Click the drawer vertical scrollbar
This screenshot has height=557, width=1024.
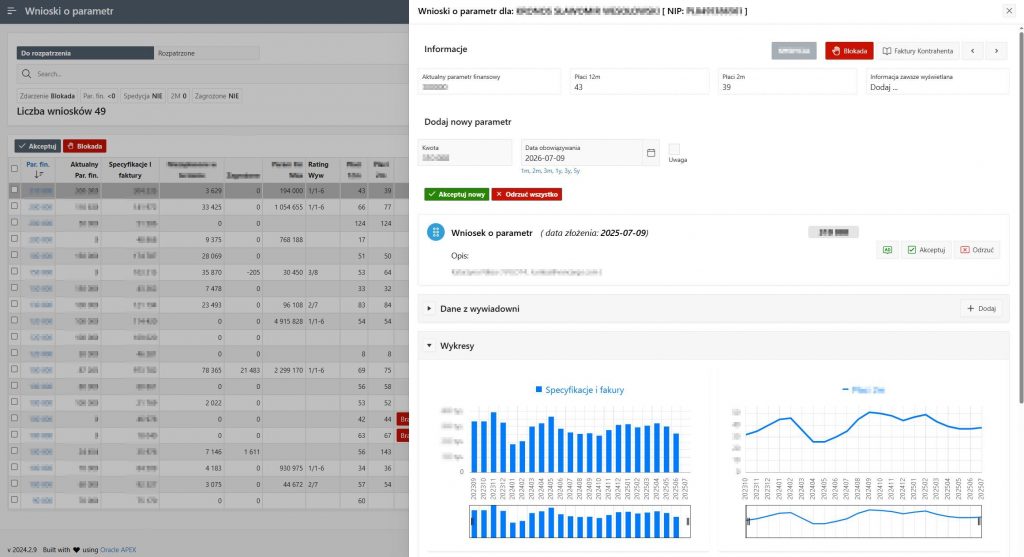(1019, 215)
